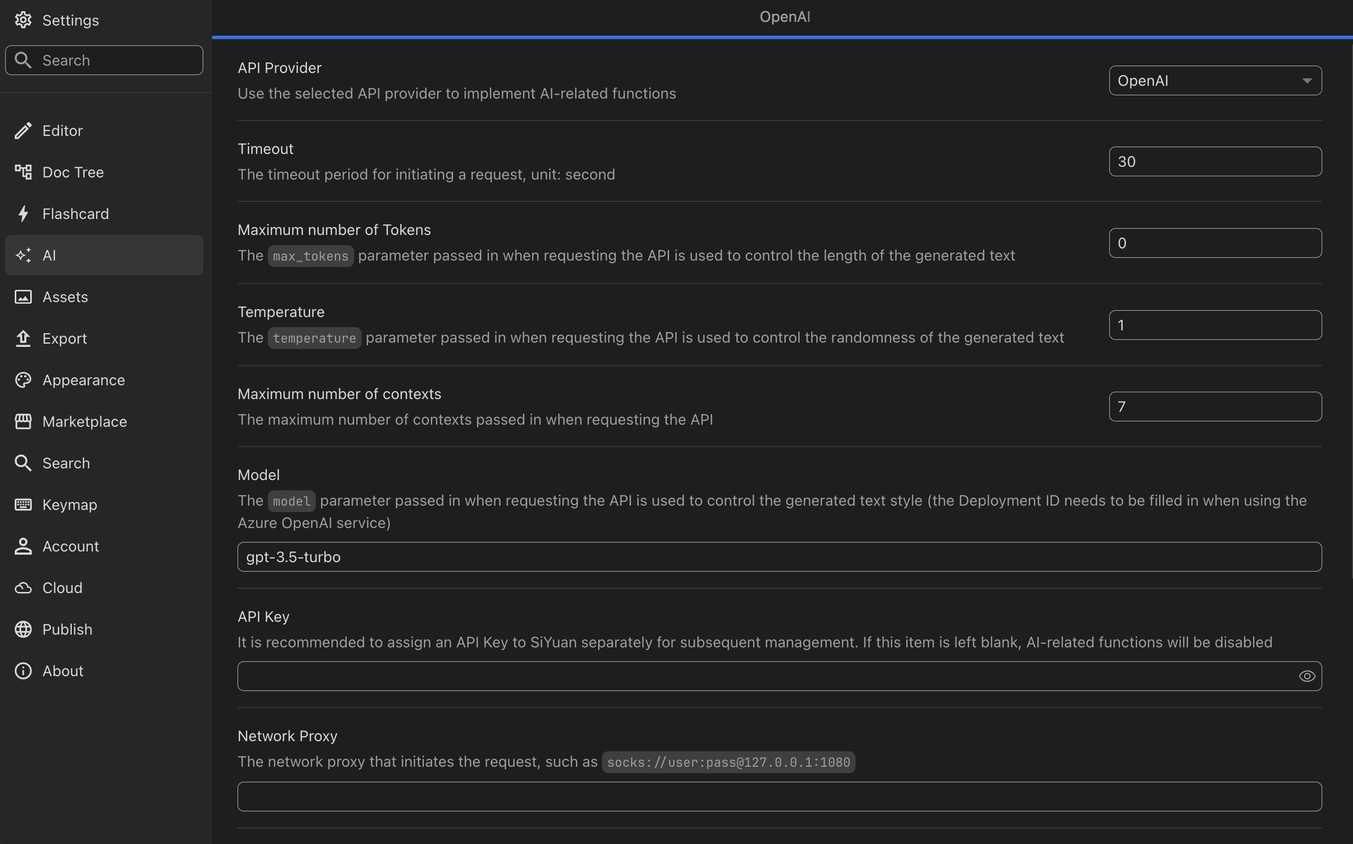This screenshot has height=844, width=1353.
Task: Open Account settings label
Action: [70, 546]
